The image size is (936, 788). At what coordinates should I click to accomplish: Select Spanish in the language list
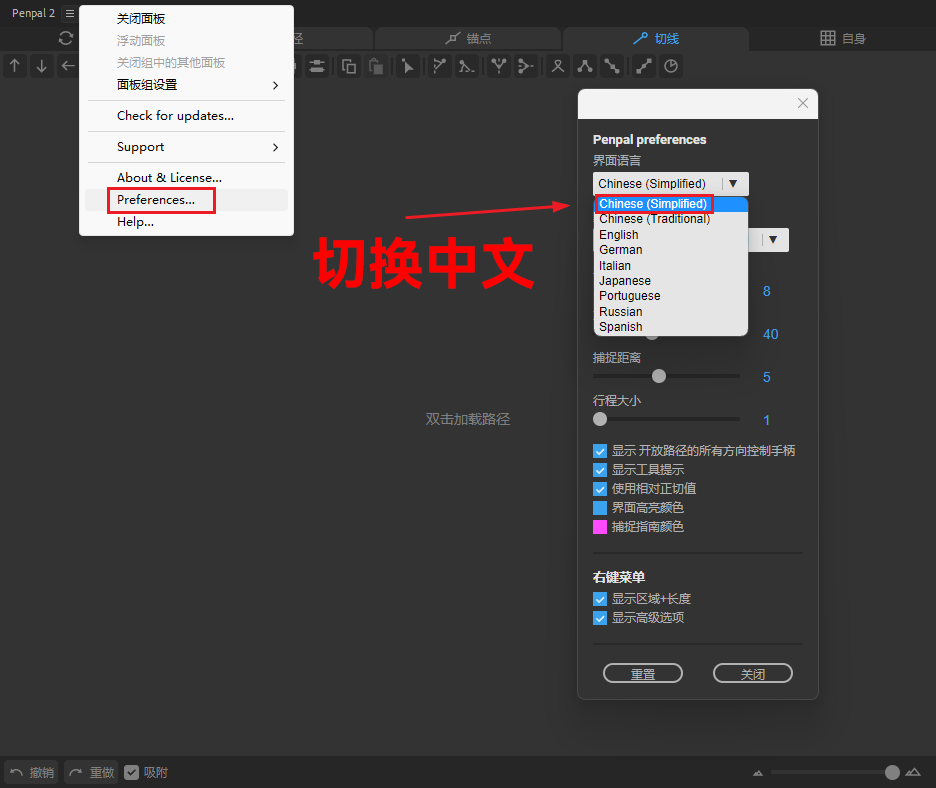tap(670, 327)
